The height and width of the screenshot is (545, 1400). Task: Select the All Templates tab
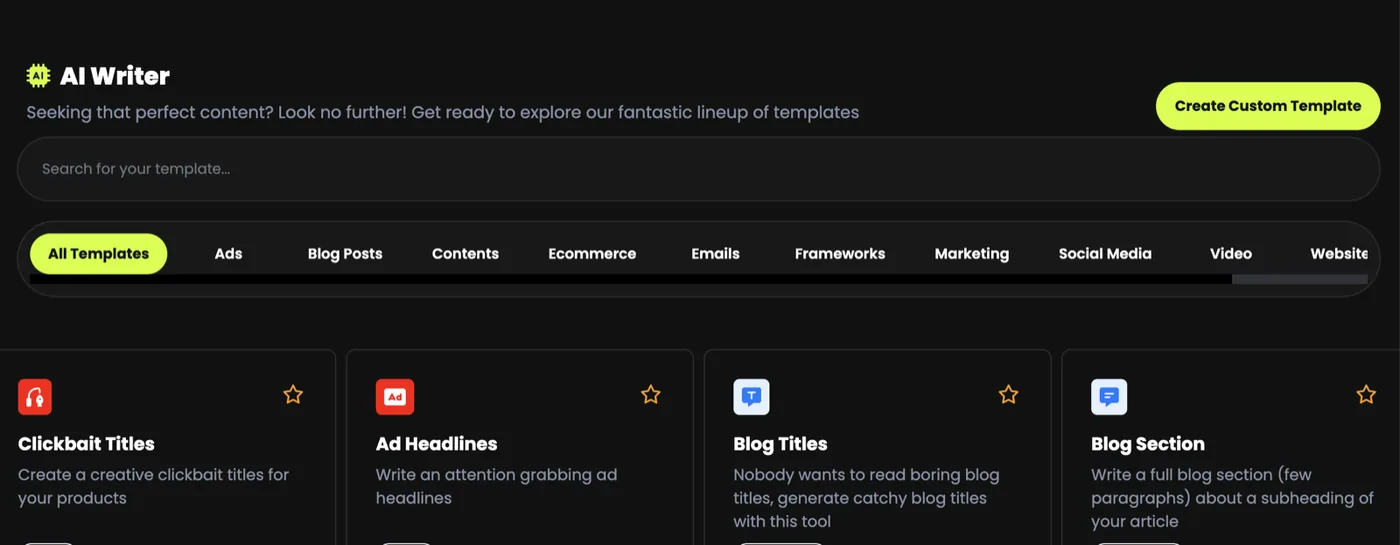click(98, 253)
